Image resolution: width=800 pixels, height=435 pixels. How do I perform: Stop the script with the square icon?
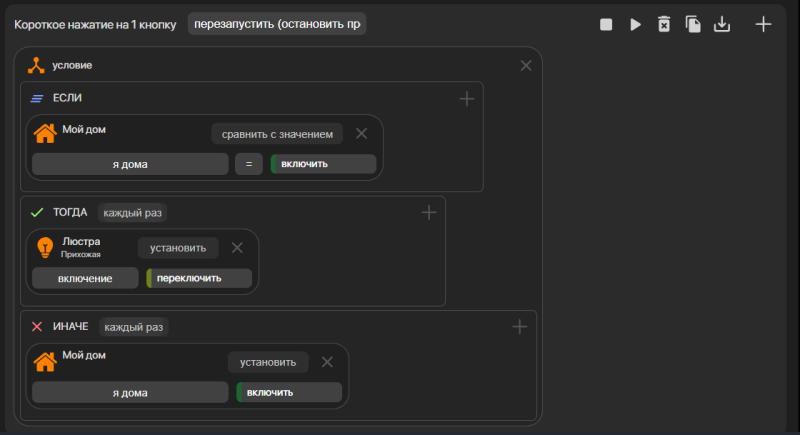[x=606, y=24]
